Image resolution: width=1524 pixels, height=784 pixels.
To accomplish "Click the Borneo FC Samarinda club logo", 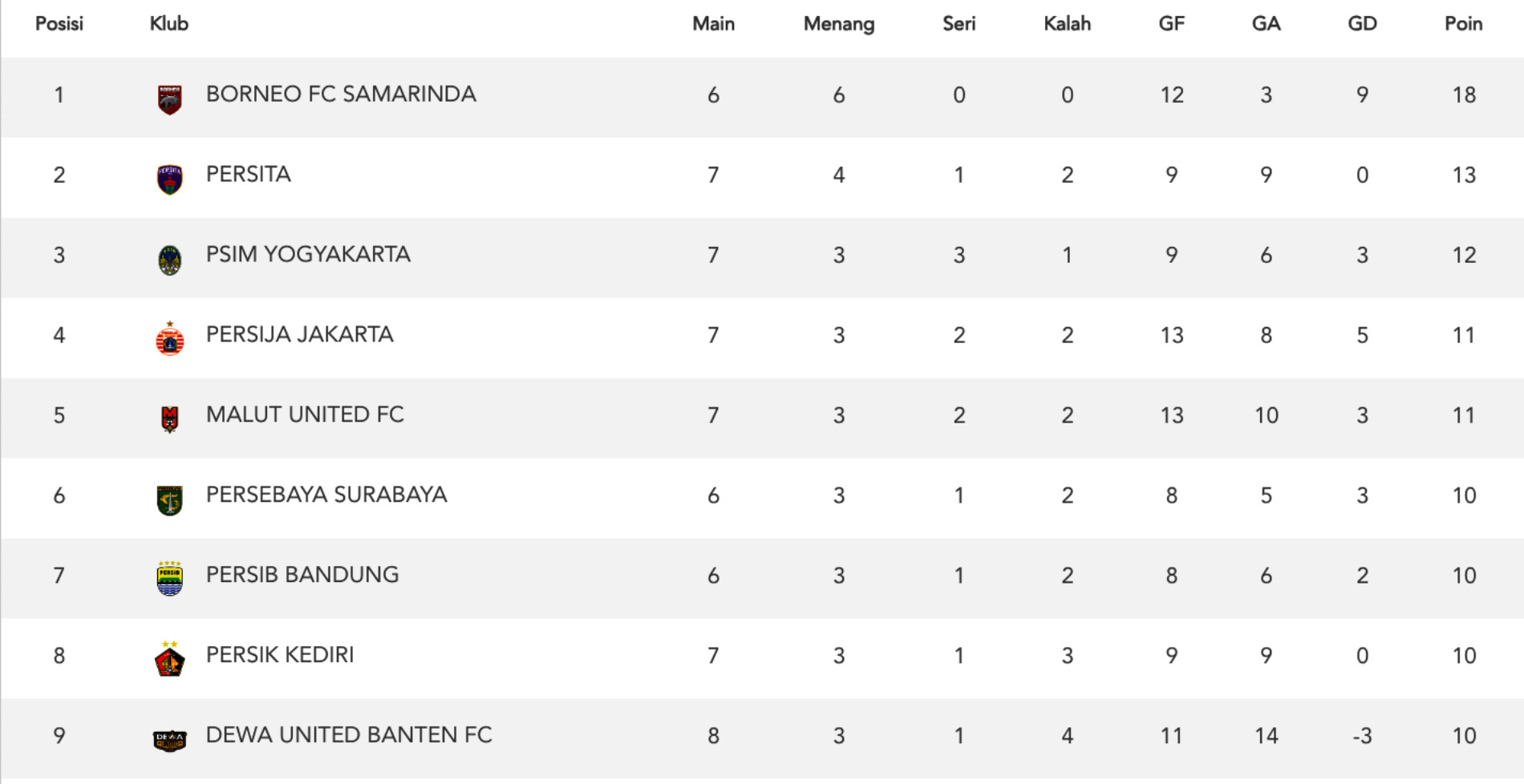I will [x=169, y=99].
